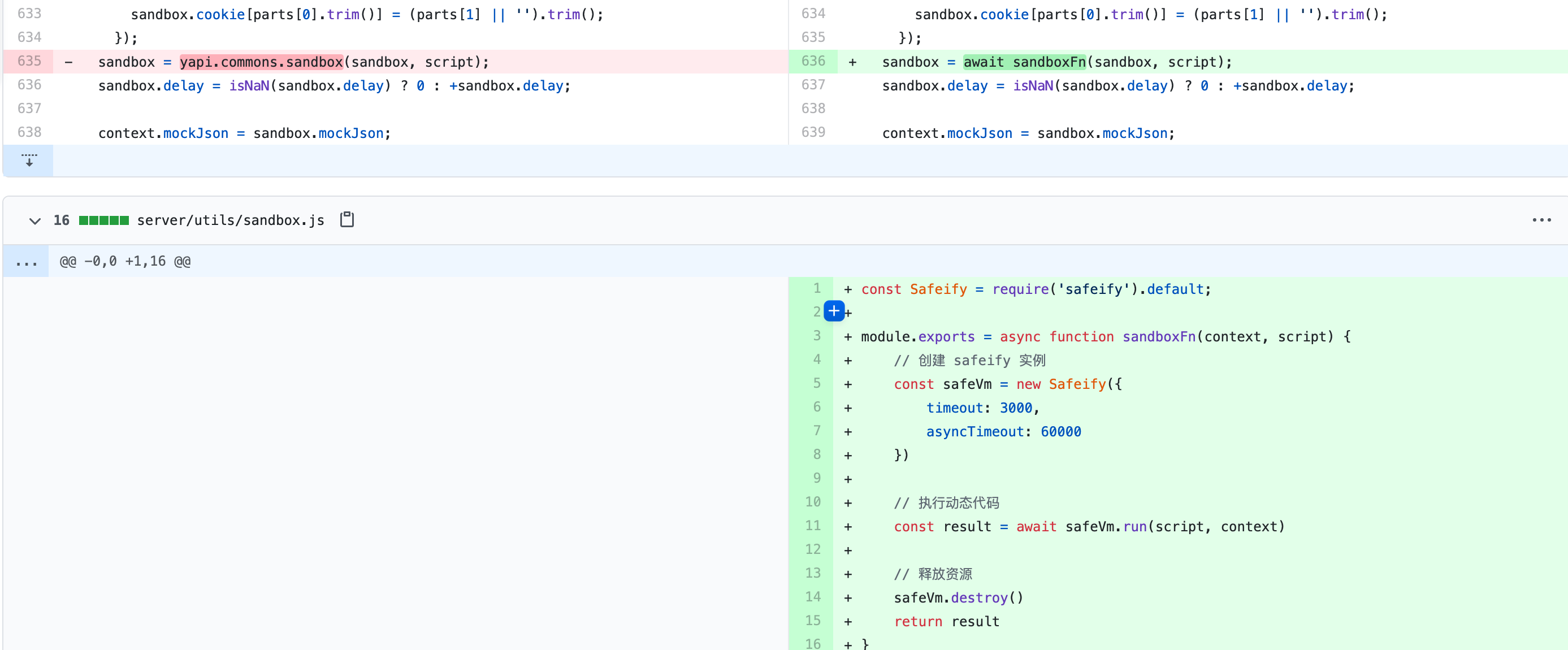This screenshot has height=650, width=1568.
Task: Select deleted line number 635
Action: click(x=29, y=62)
